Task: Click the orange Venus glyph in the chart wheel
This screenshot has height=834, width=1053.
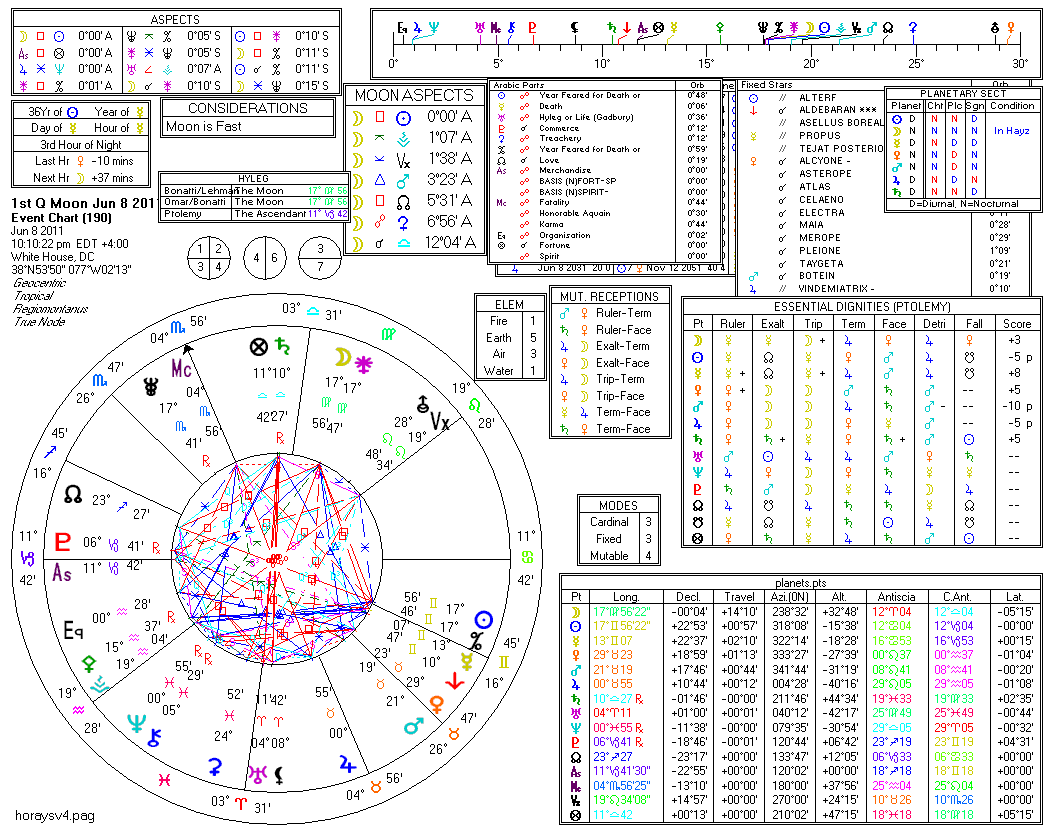Action: coord(437,704)
